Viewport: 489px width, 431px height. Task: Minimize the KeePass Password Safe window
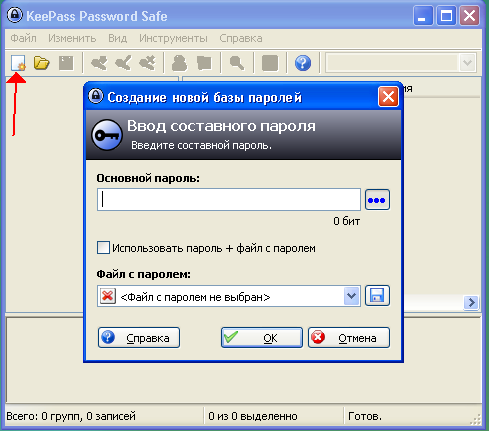coord(422,16)
